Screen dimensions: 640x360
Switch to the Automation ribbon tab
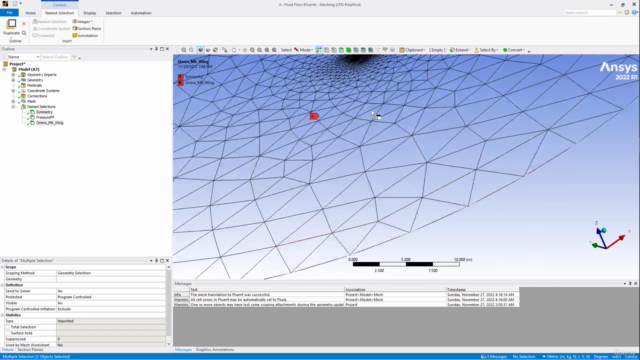(x=141, y=13)
